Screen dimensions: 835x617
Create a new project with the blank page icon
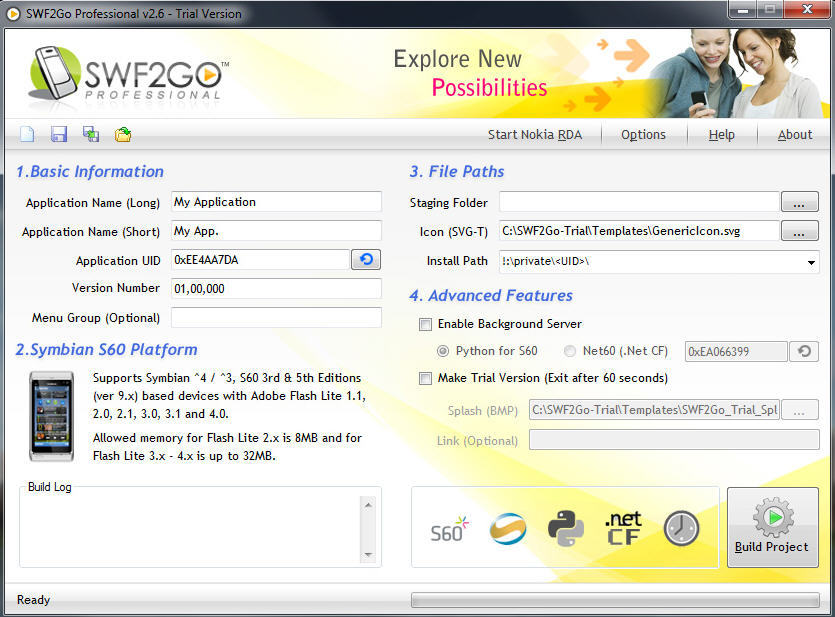click(27, 134)
